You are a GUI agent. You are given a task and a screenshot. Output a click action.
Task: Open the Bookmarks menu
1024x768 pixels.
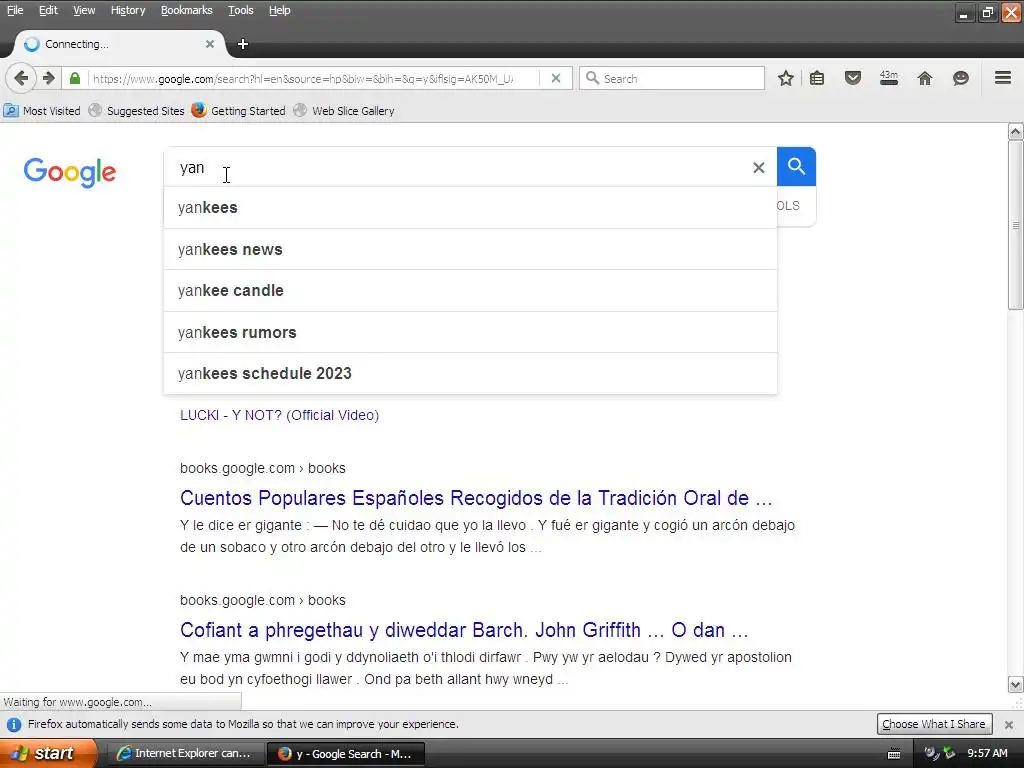[x=187, y=10]
